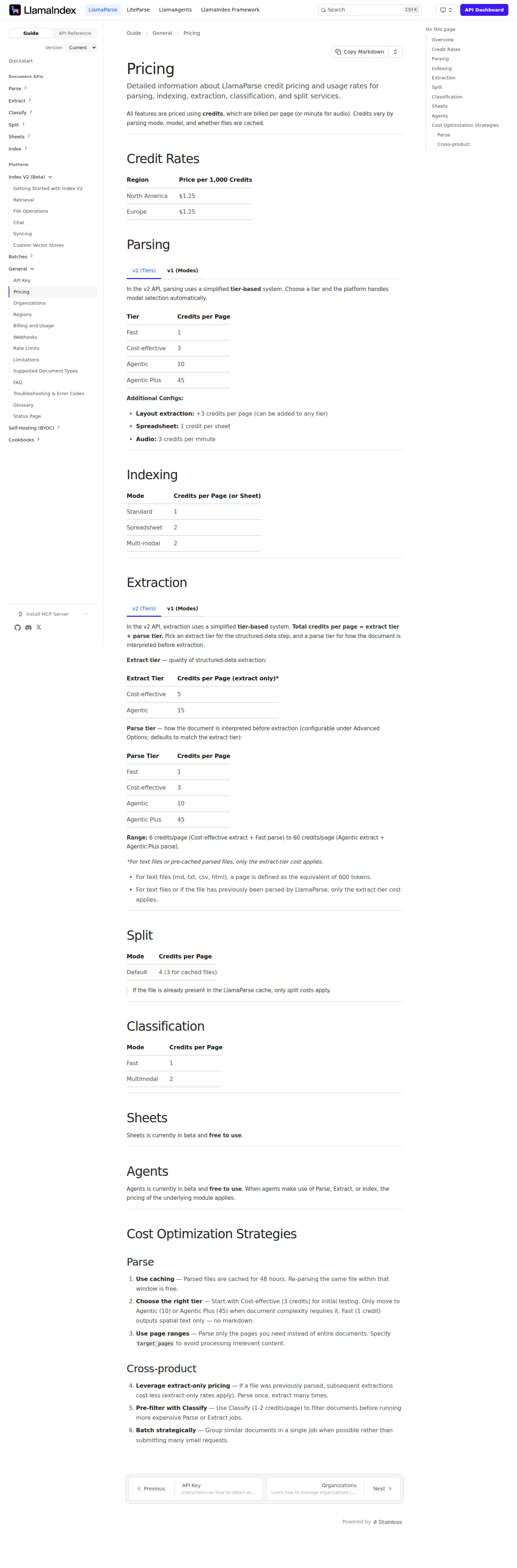
Task: Switch to Parsing v1 (Modes) tab
Action: coord(182,270)
